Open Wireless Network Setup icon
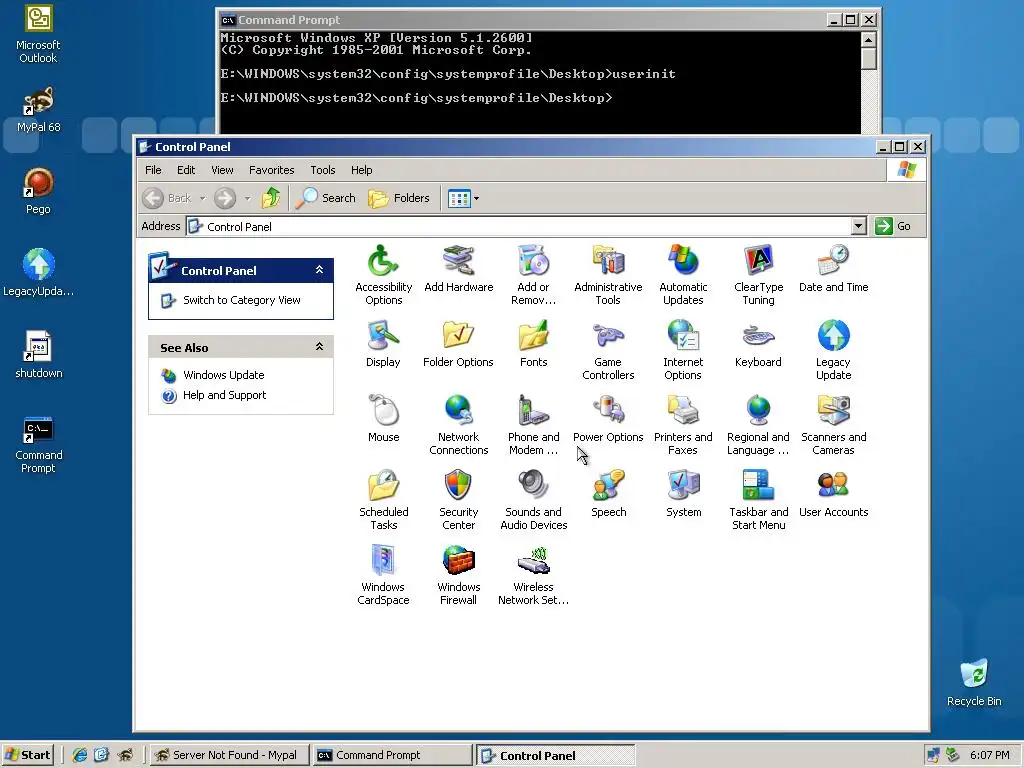1024x768 pixels. pos(534,575)
